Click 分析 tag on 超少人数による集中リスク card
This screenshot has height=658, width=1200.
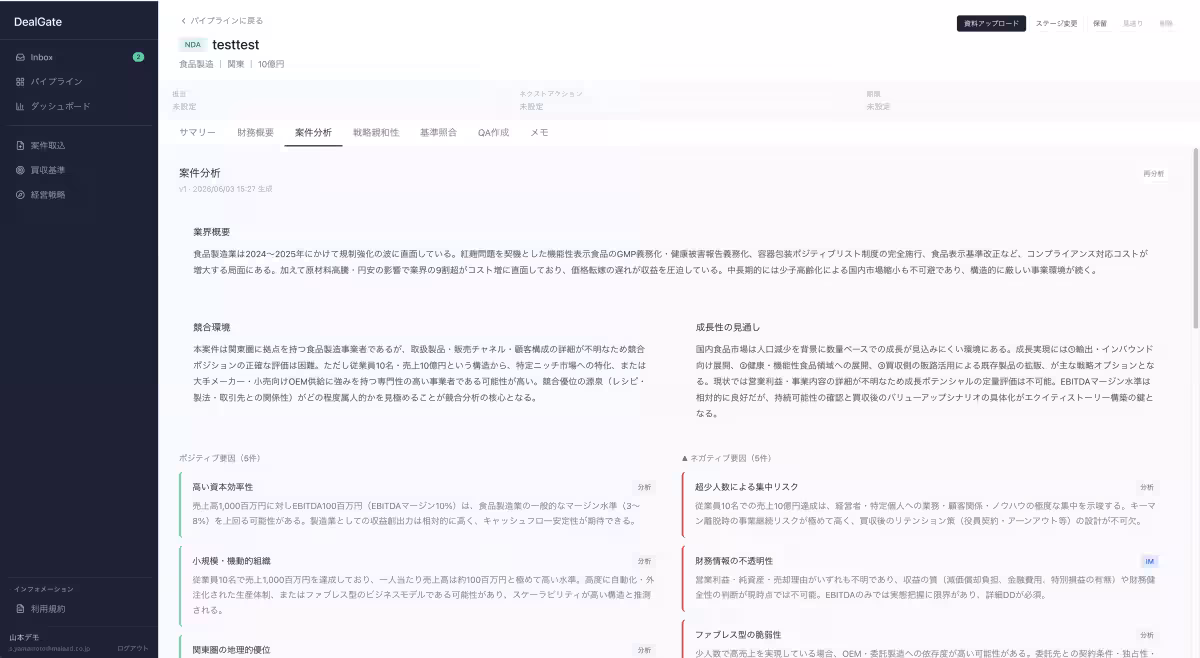(1146, 487)
